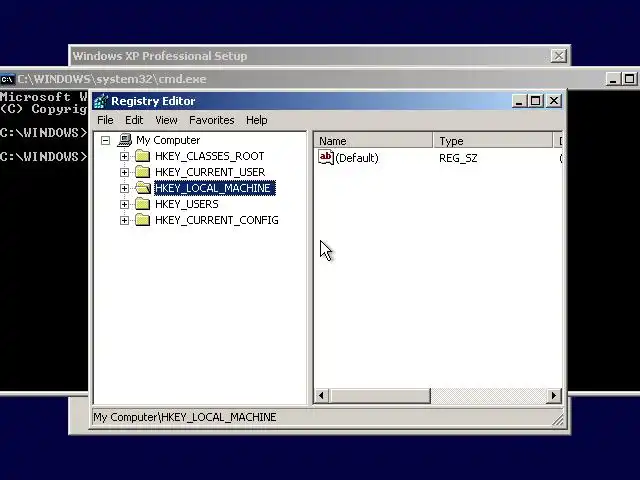
Task: Open the Help menu in Registry Editor
Action: pos(256,120)
